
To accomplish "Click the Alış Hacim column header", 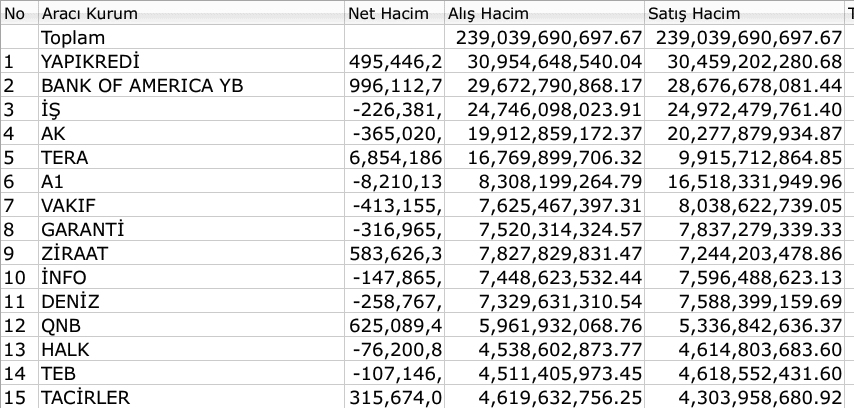I will tap(544, 13).
